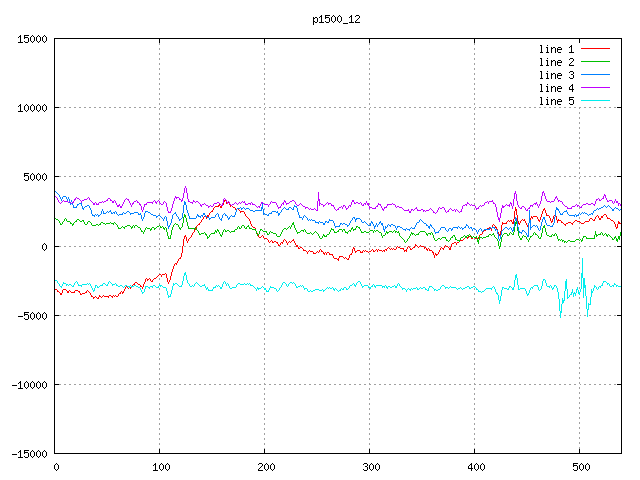Select the line 3 legend label
640x480 pixels.
(556, 75)
